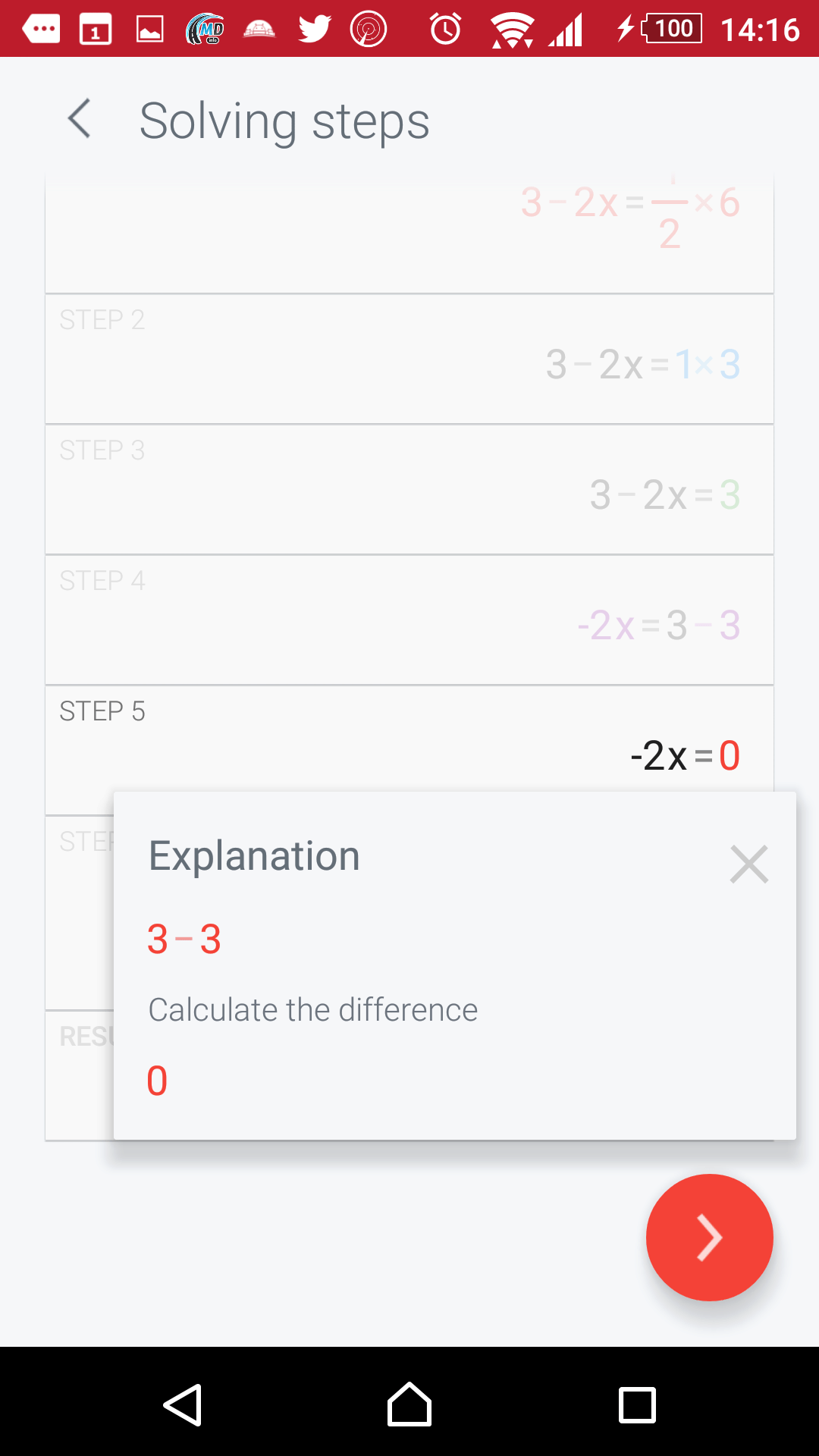
Task: Open the image notification icon in status bar
Action: pyautogui.click(x=150, y=30)
